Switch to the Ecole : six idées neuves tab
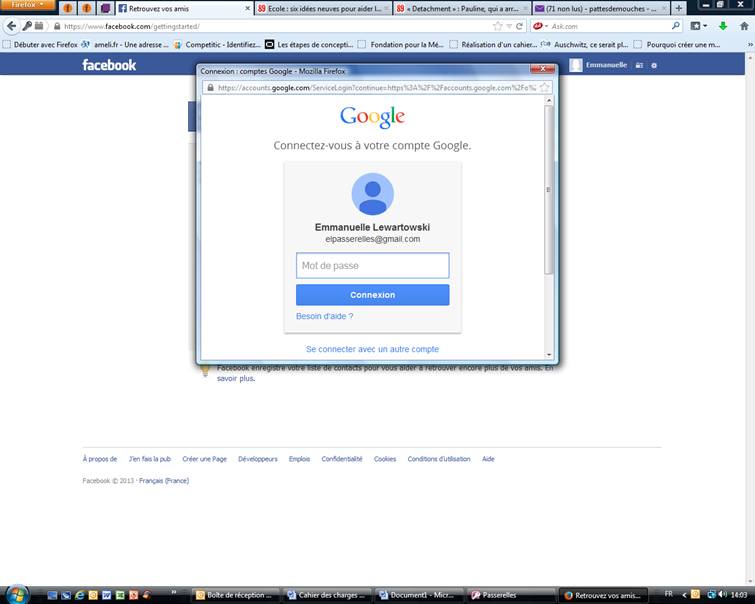Screen dimensions: 755x604 click(x=324, y=8)
